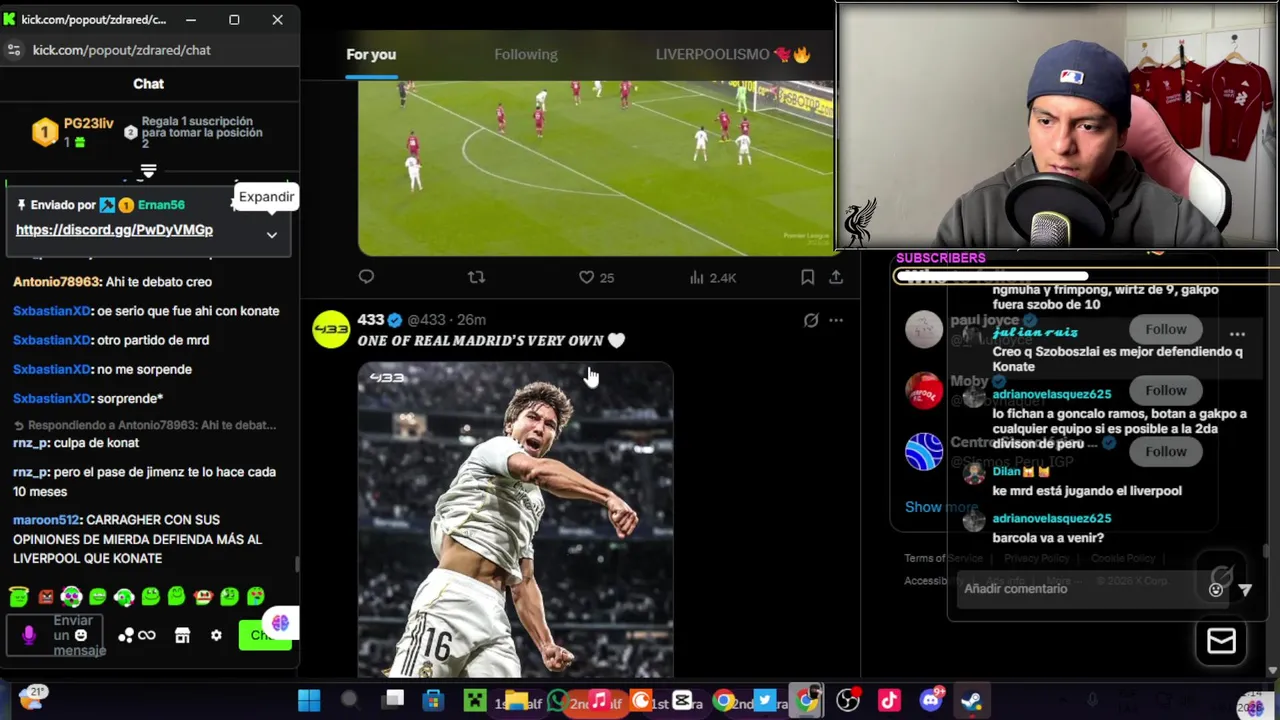
Task: Click Show more in who to follow
Action: click(x=941, y=507)
